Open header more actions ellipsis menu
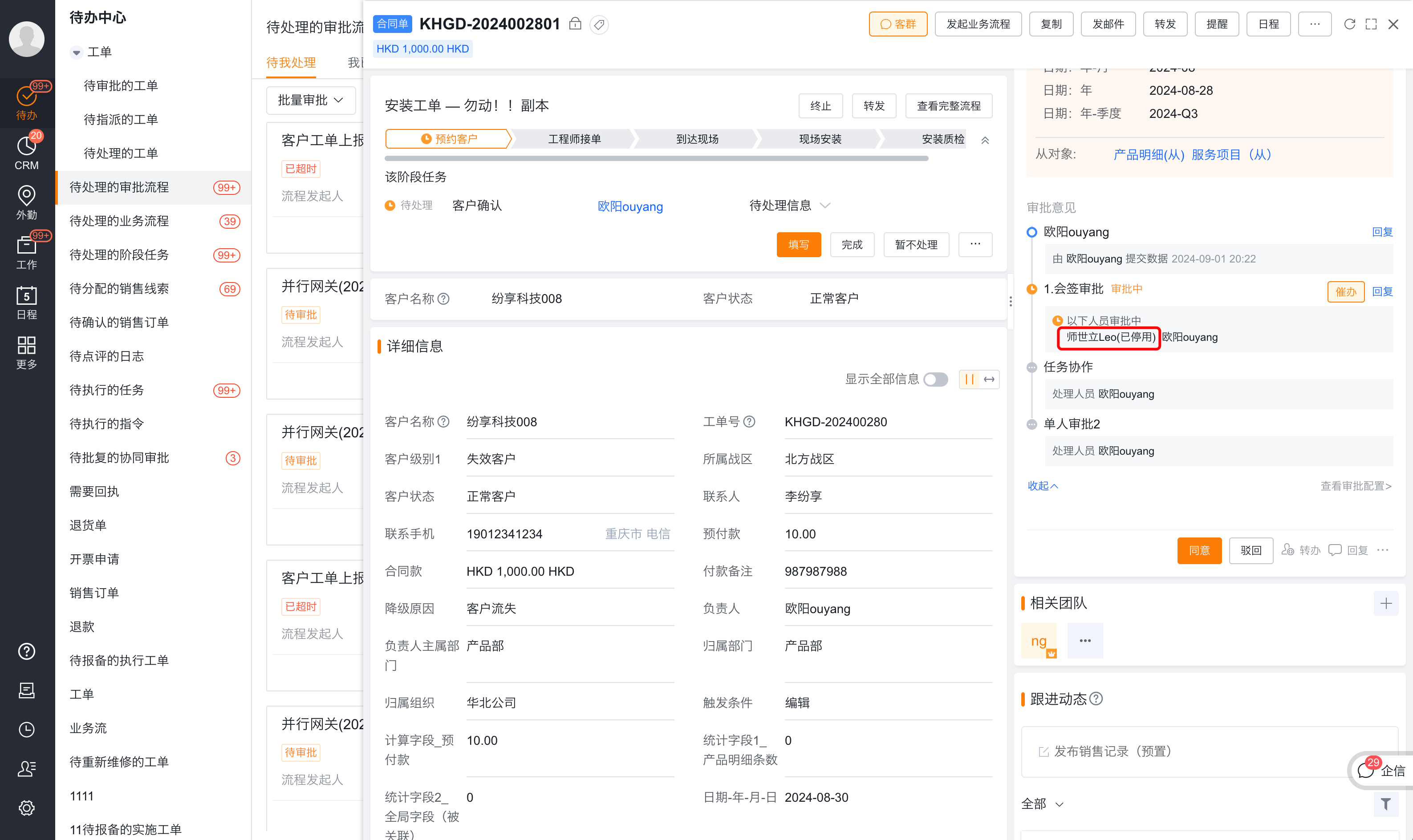Image resolution: width=1413 pixels, height=840 pixels. point(1315,24)
